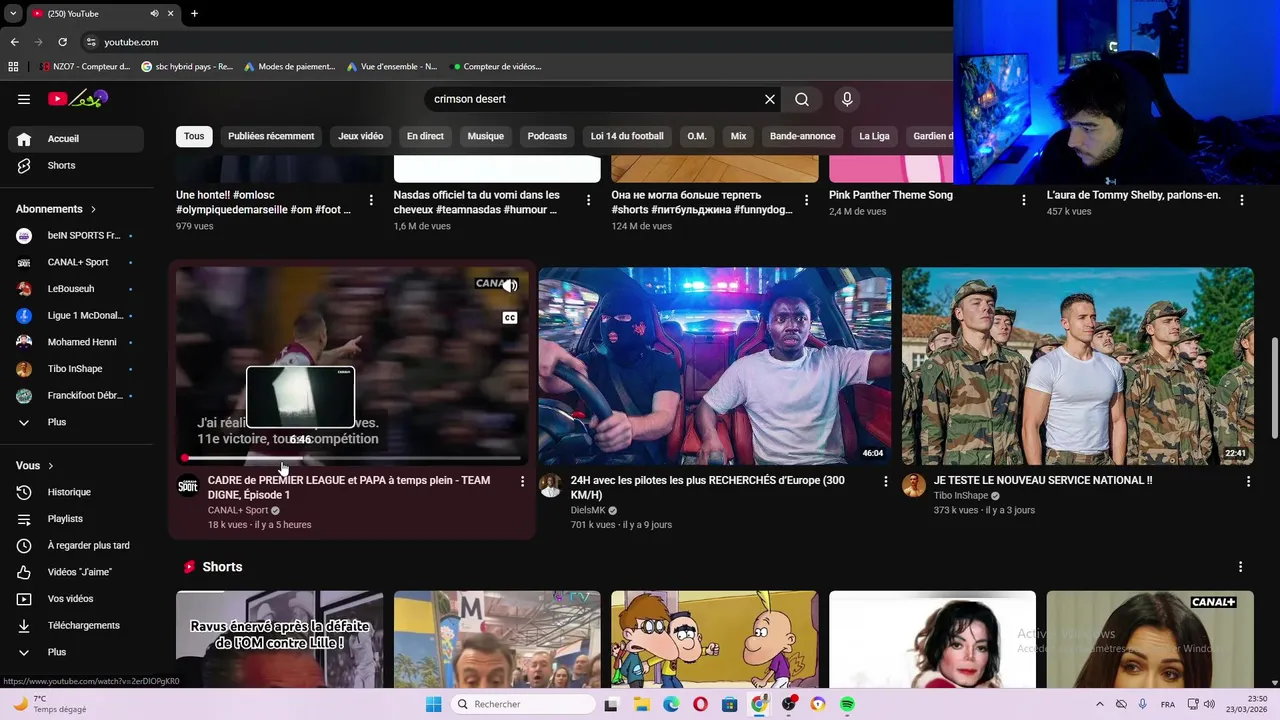Expand the Abonnements section
Screen dimensions: 1280x720
coord(56,209)
